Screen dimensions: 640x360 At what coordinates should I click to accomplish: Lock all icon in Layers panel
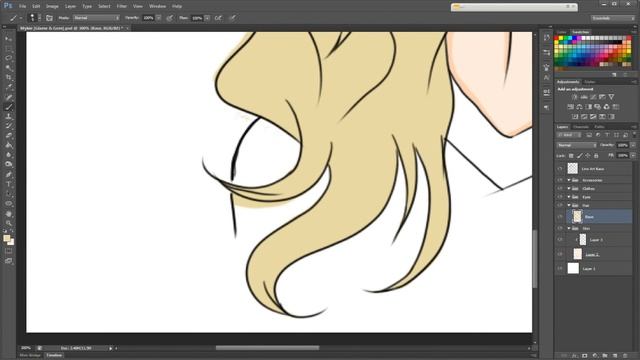pyautogui.click(x=596, y=156)
